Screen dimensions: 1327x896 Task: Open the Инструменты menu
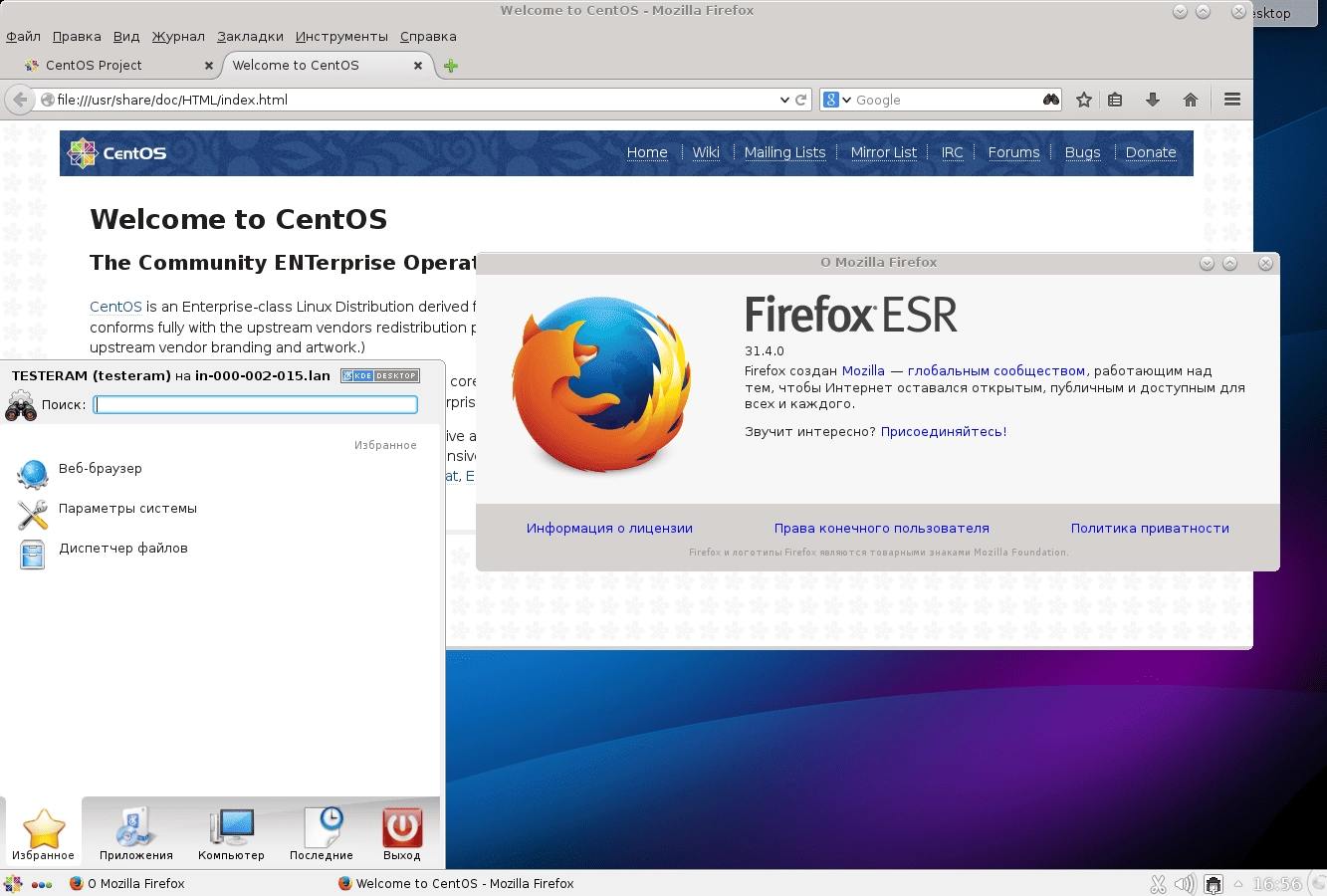coord(341,36)
